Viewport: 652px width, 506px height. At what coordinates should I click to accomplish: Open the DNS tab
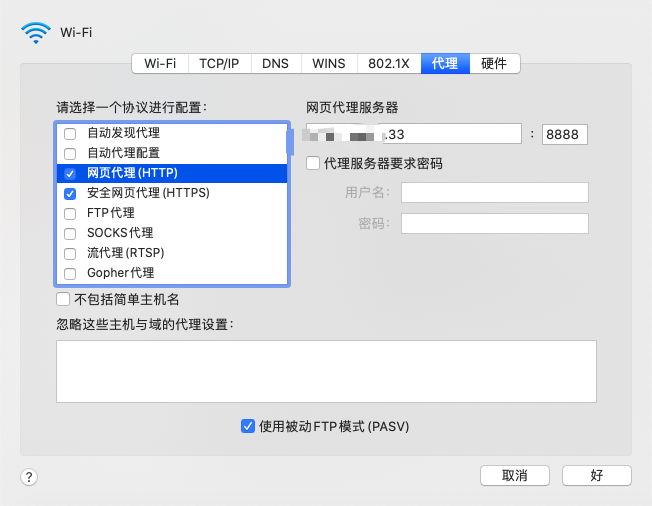pyautogui.click(x=275, y=64)
